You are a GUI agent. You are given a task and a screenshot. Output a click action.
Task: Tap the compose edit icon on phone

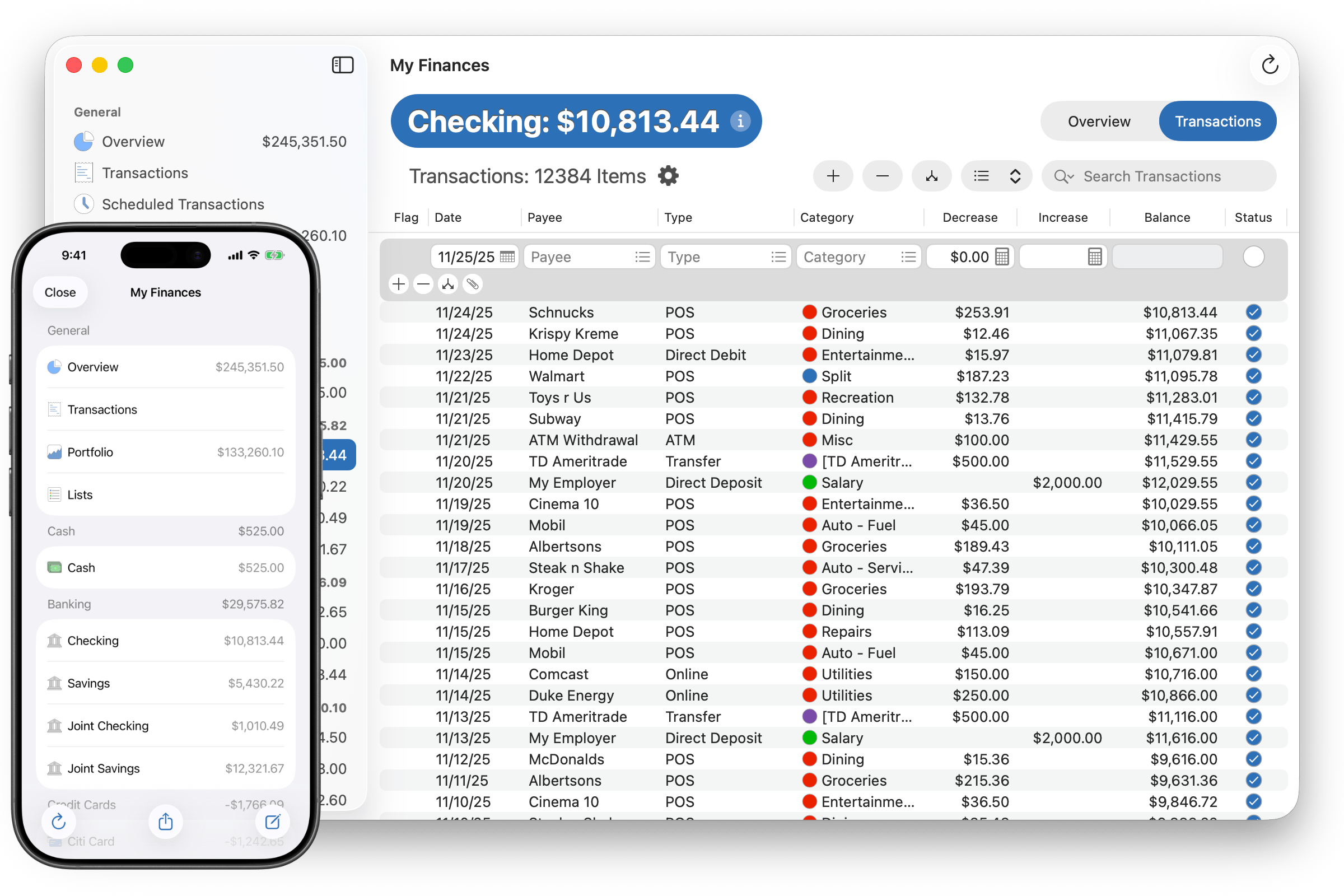273,822
